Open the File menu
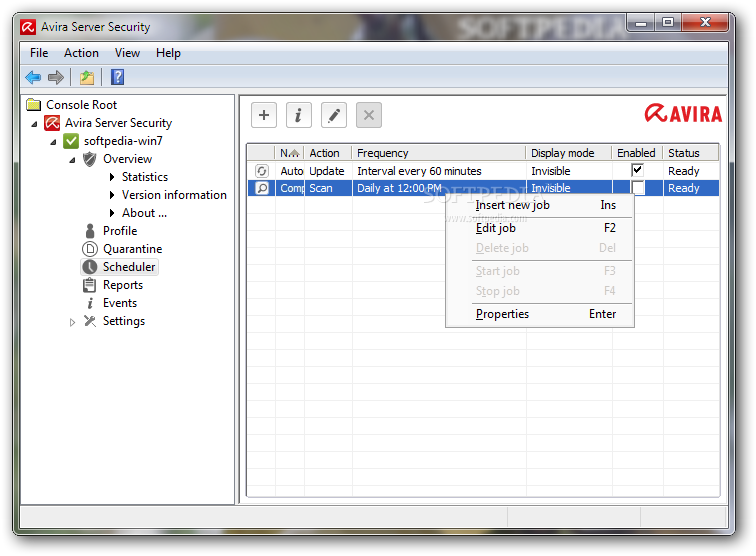Viewport: 756px width, 556px height. 39,53
